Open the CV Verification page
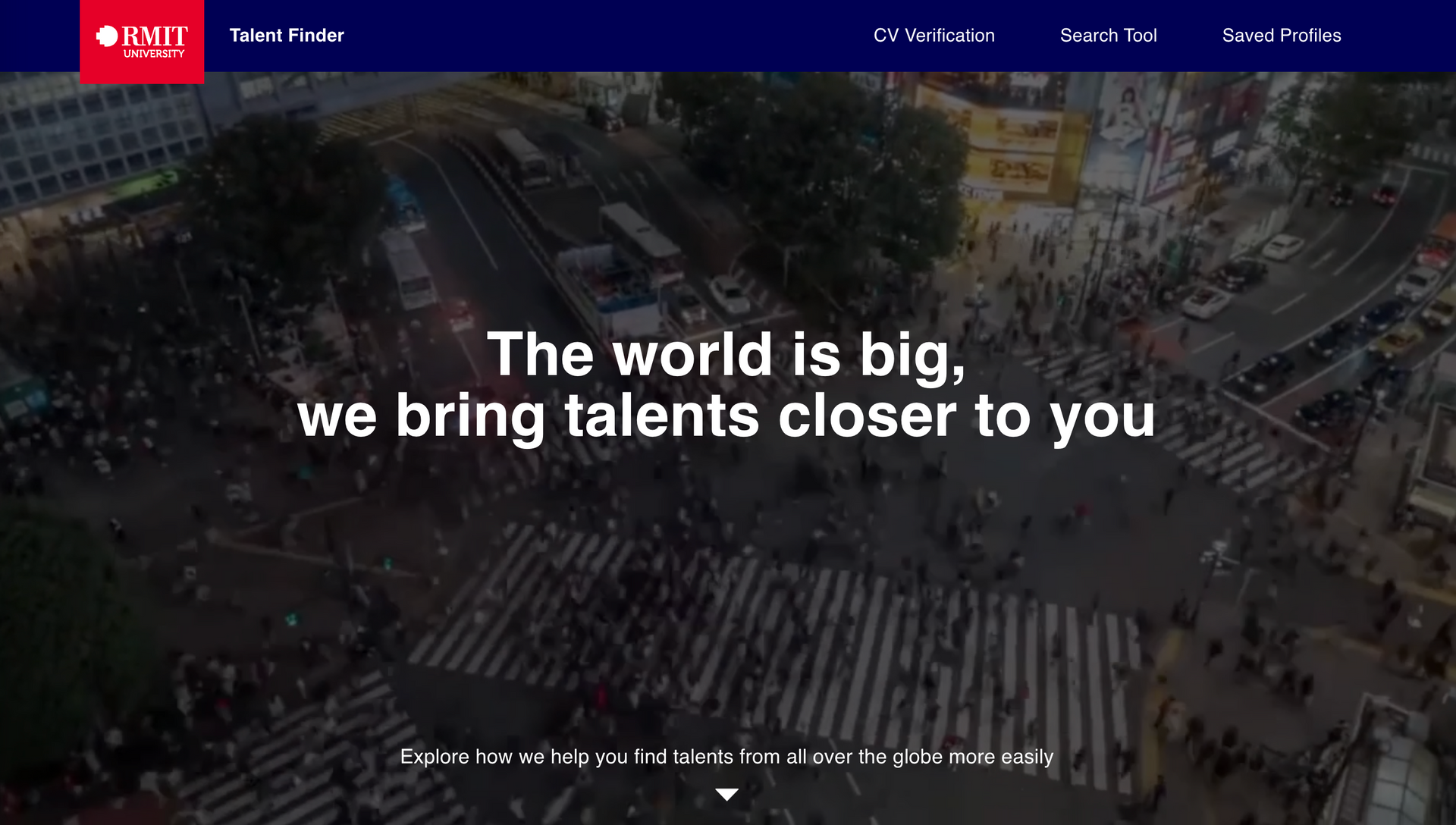The image size is (1456, 825). pyautogui.click(x=934, y=36)
